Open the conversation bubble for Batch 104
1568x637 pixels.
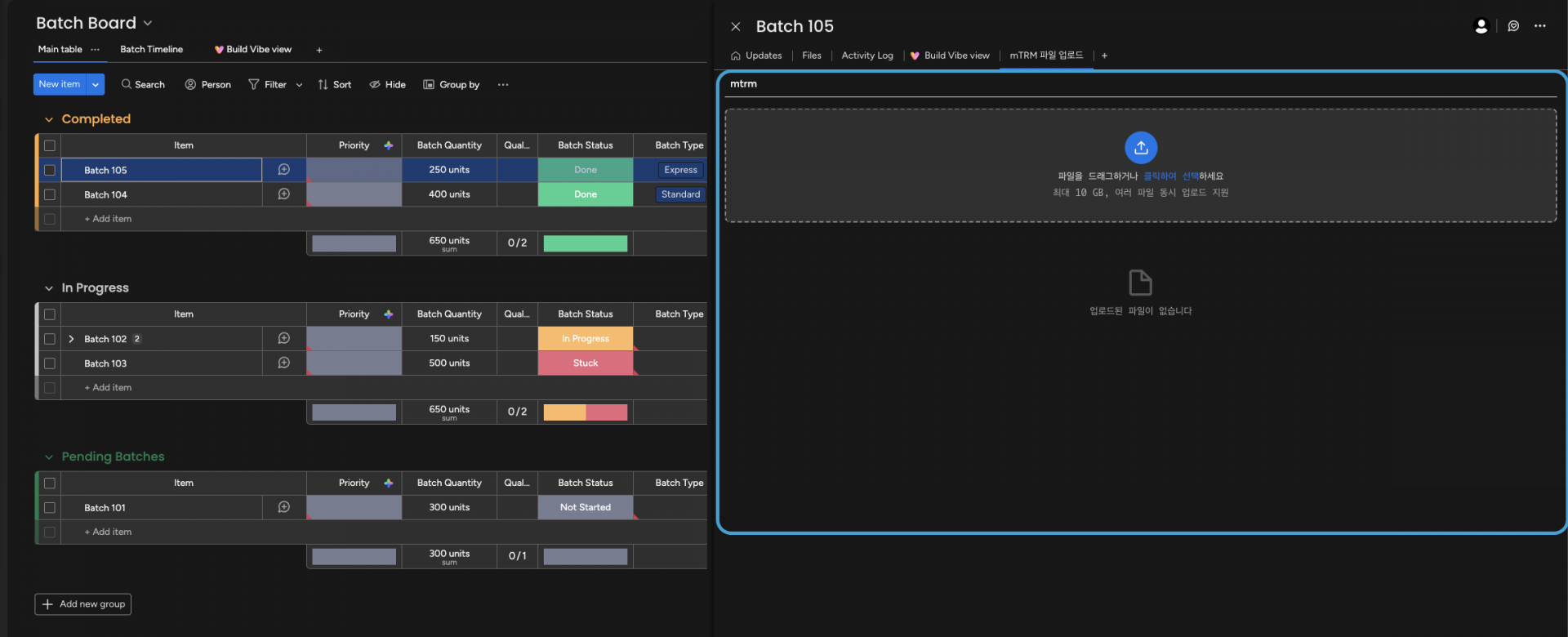point(283,194)
